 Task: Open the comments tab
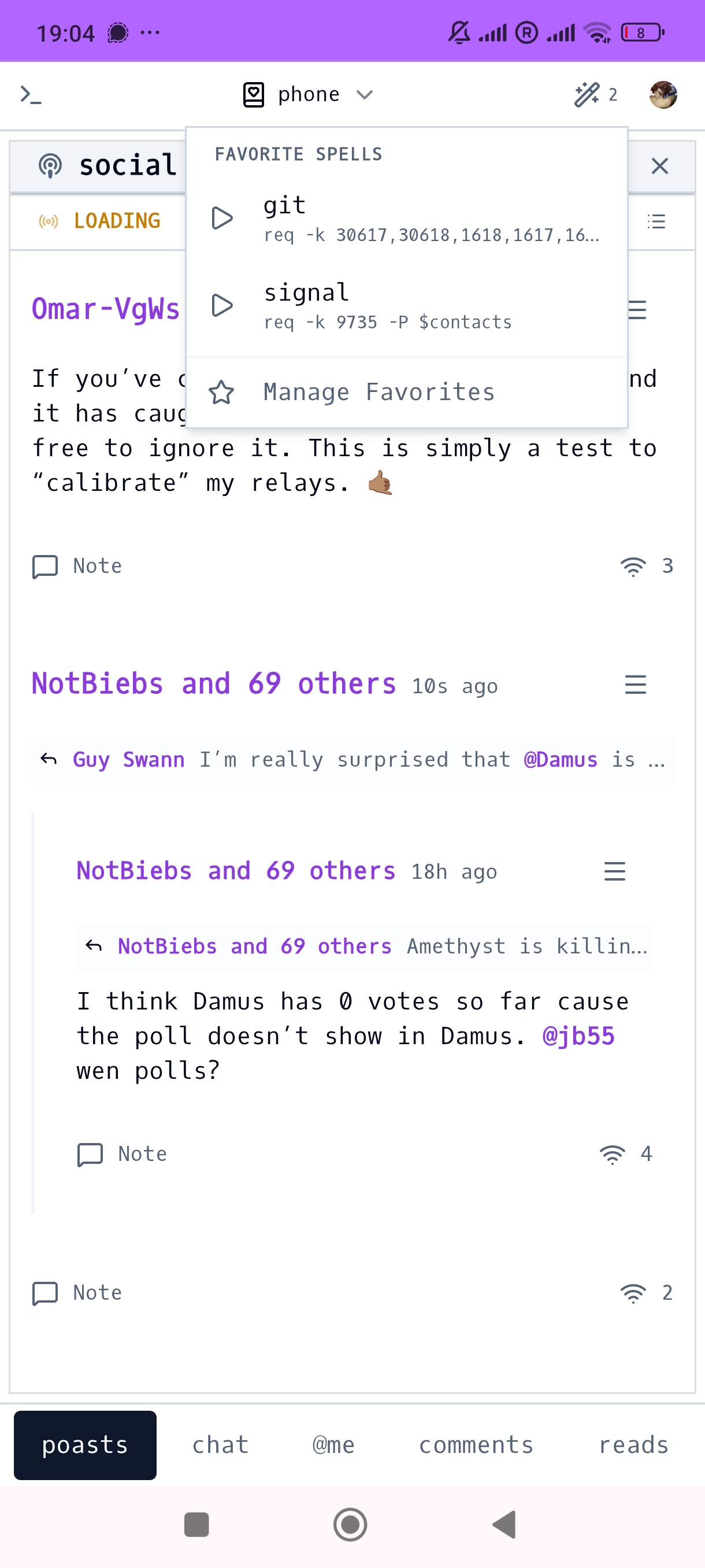[x=476, y=1444]
